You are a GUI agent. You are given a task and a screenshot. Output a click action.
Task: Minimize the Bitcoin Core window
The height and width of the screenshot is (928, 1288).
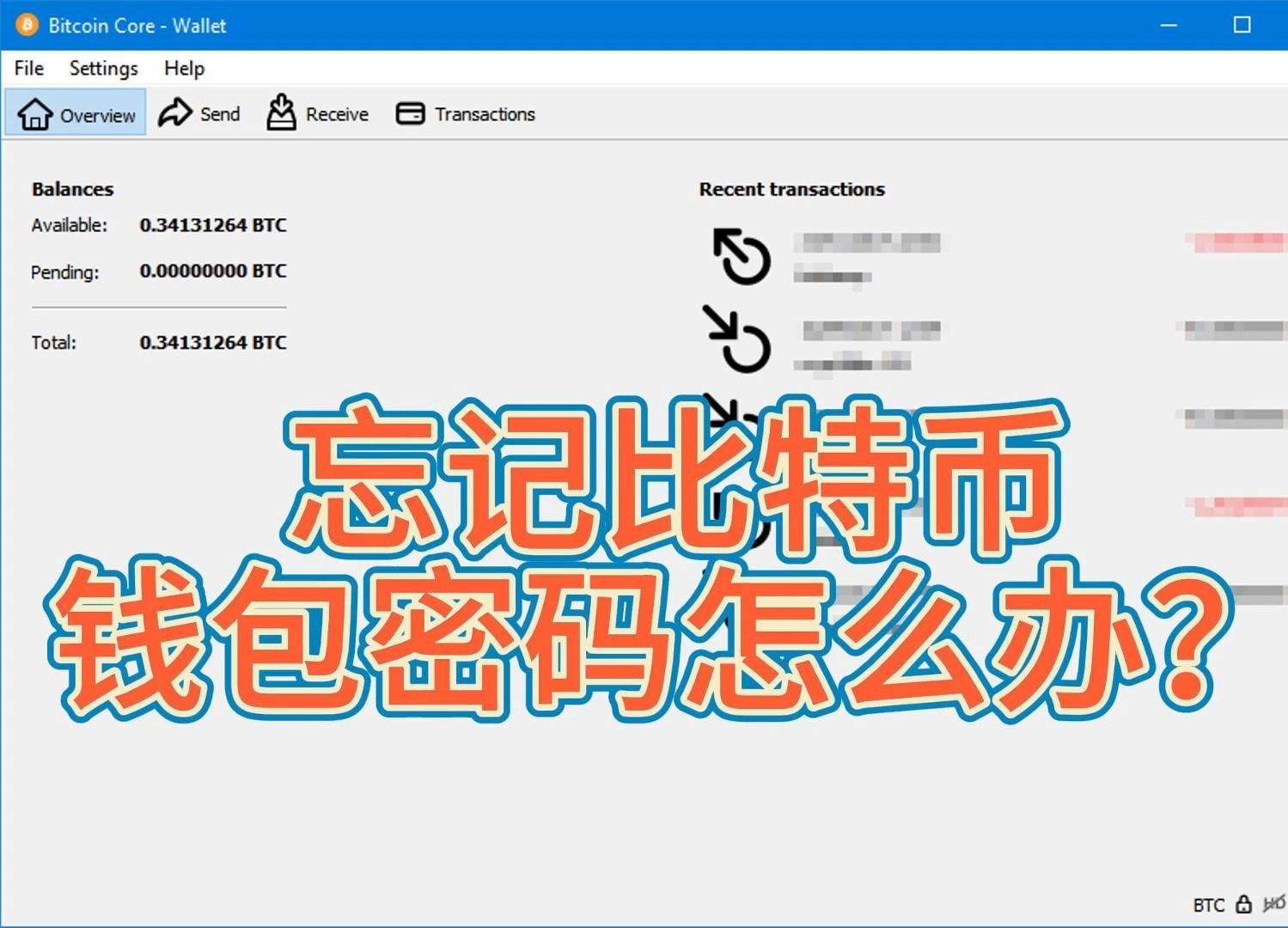point(1169,25)
